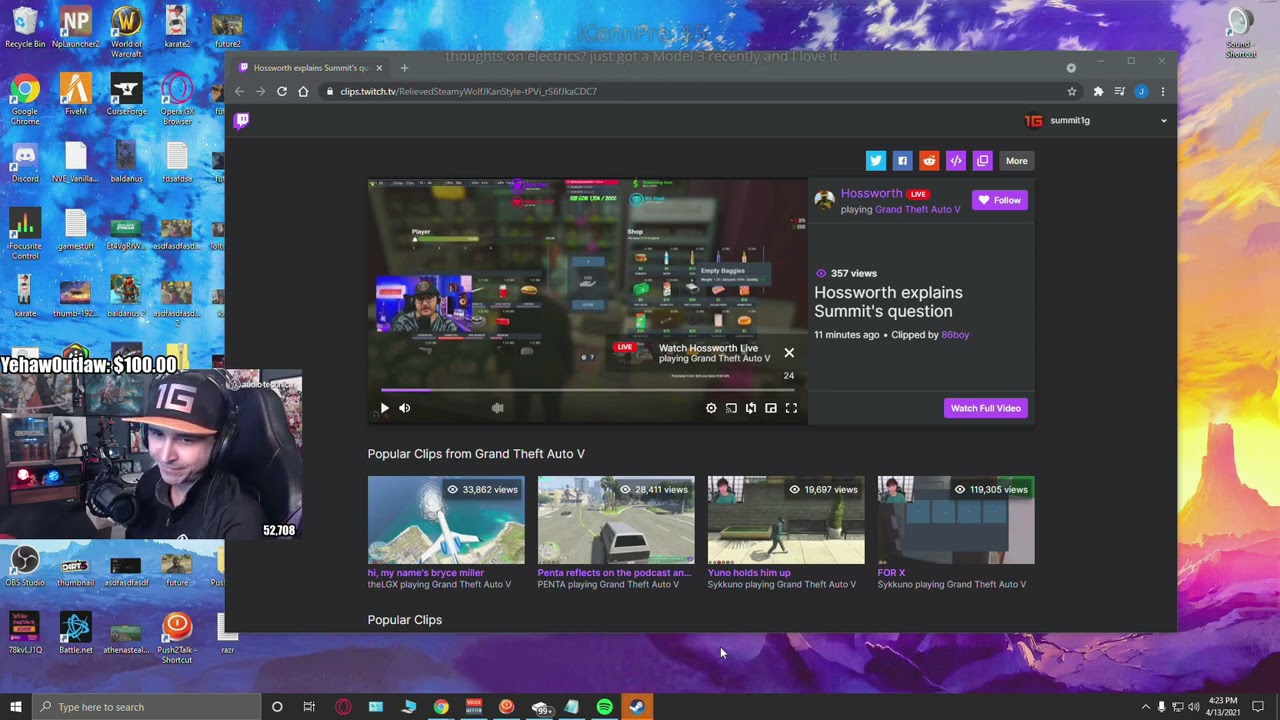Select the Focusrite Control desktop icon
Screen dimensions: 1280x720
coord(25,236)
